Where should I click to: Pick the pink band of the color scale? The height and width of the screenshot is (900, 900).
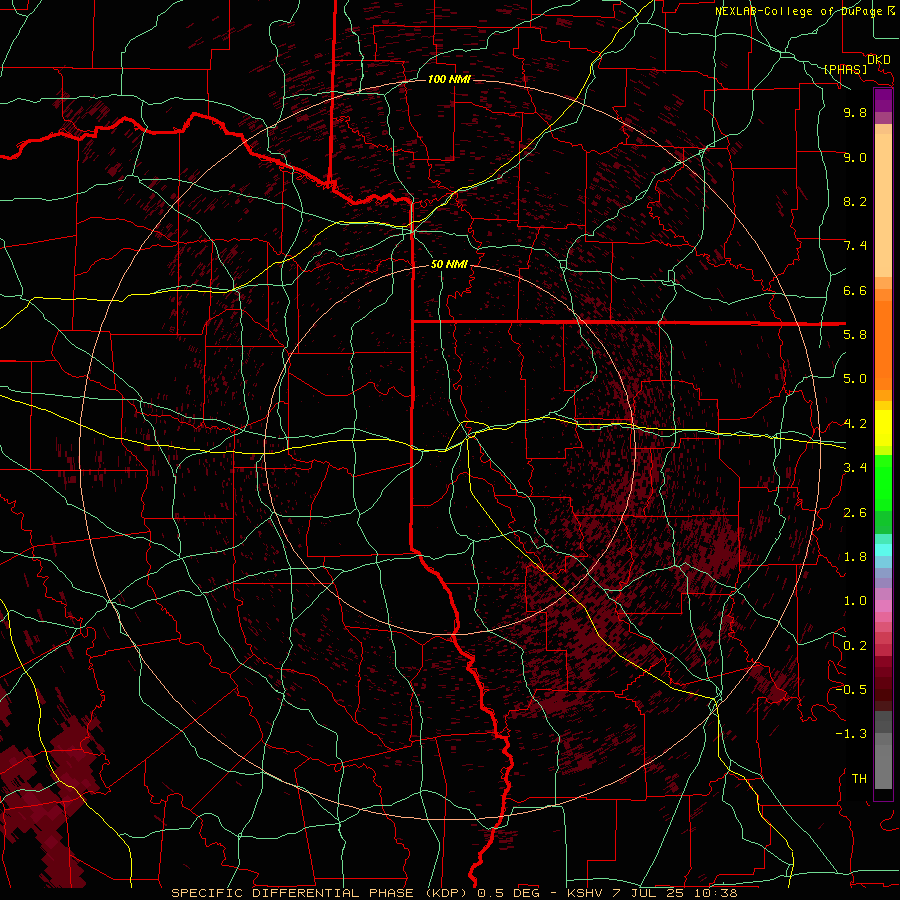(883, 606)
